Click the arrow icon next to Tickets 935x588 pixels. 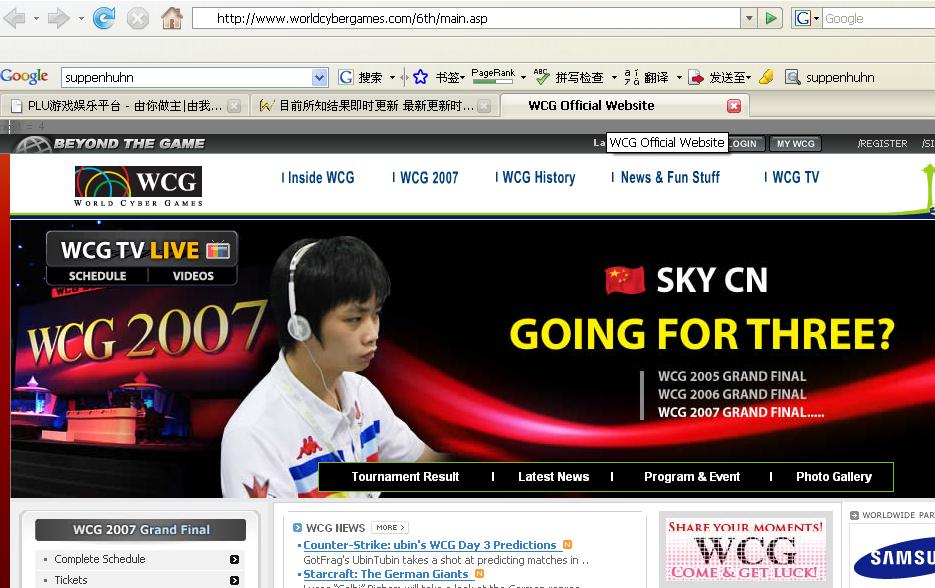point(234,580)
